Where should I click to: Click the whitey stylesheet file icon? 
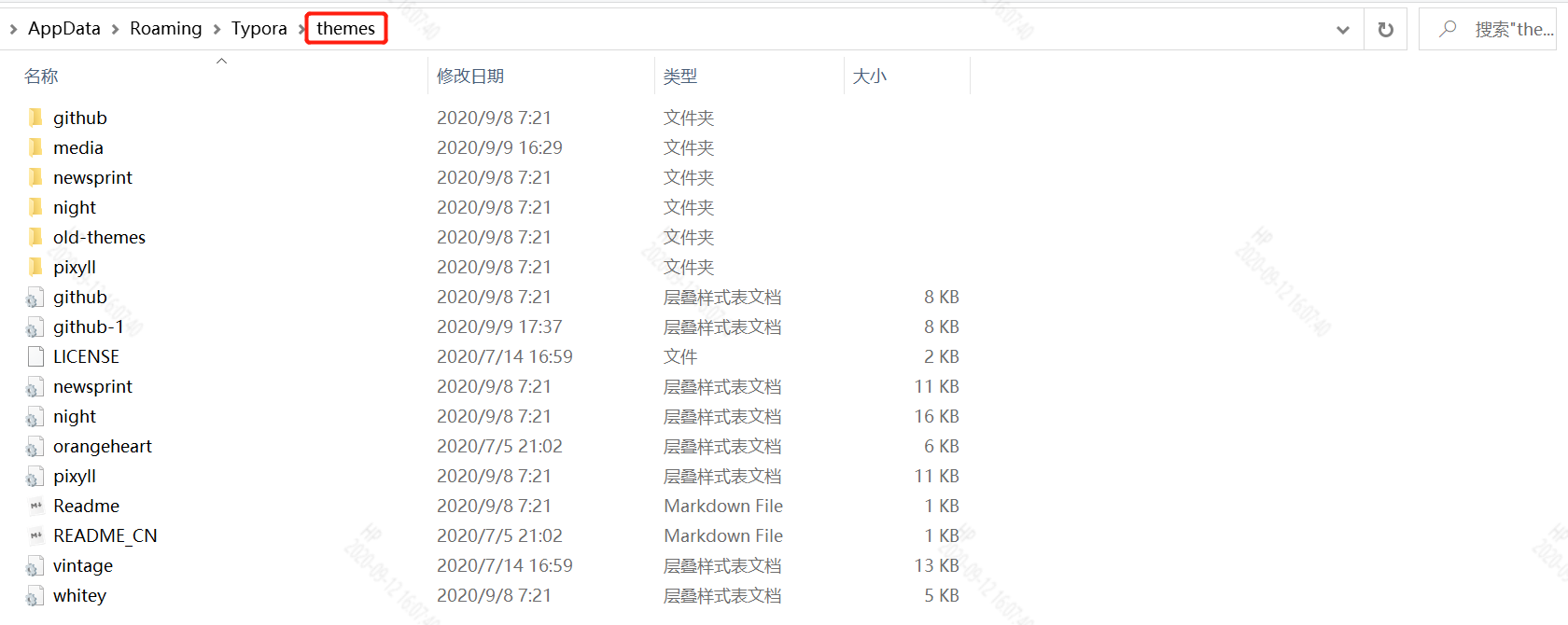tap(35, 596)
